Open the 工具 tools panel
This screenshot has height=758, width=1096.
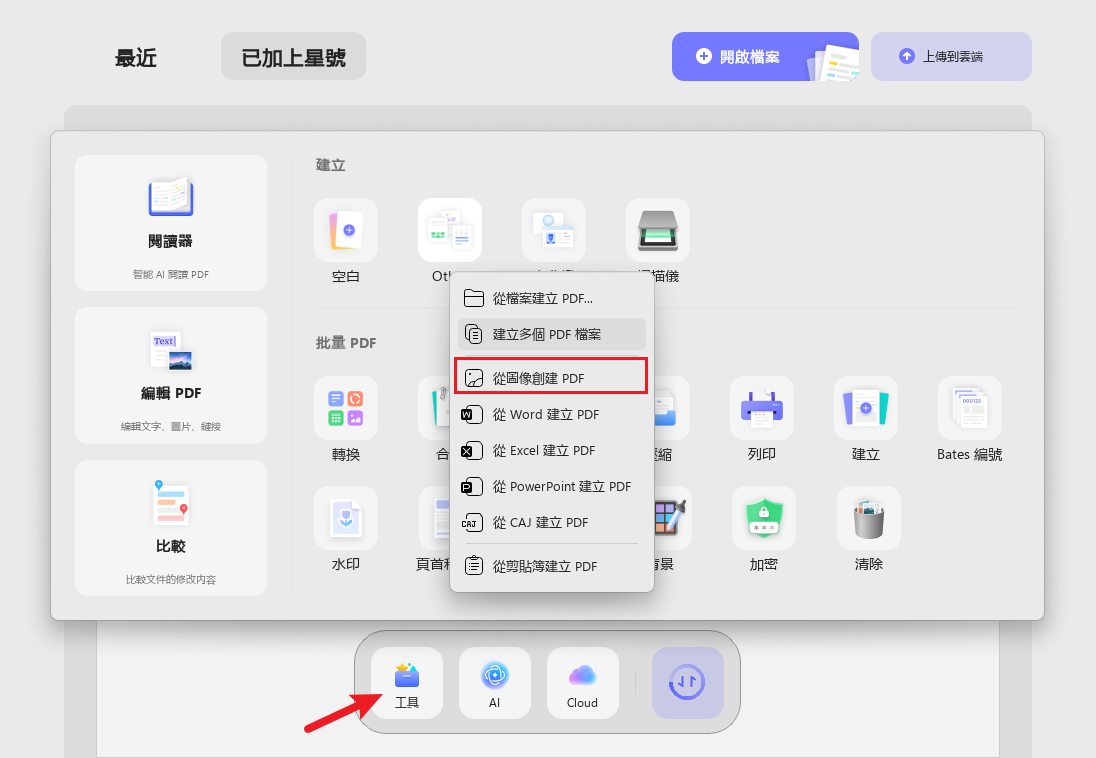407,682
